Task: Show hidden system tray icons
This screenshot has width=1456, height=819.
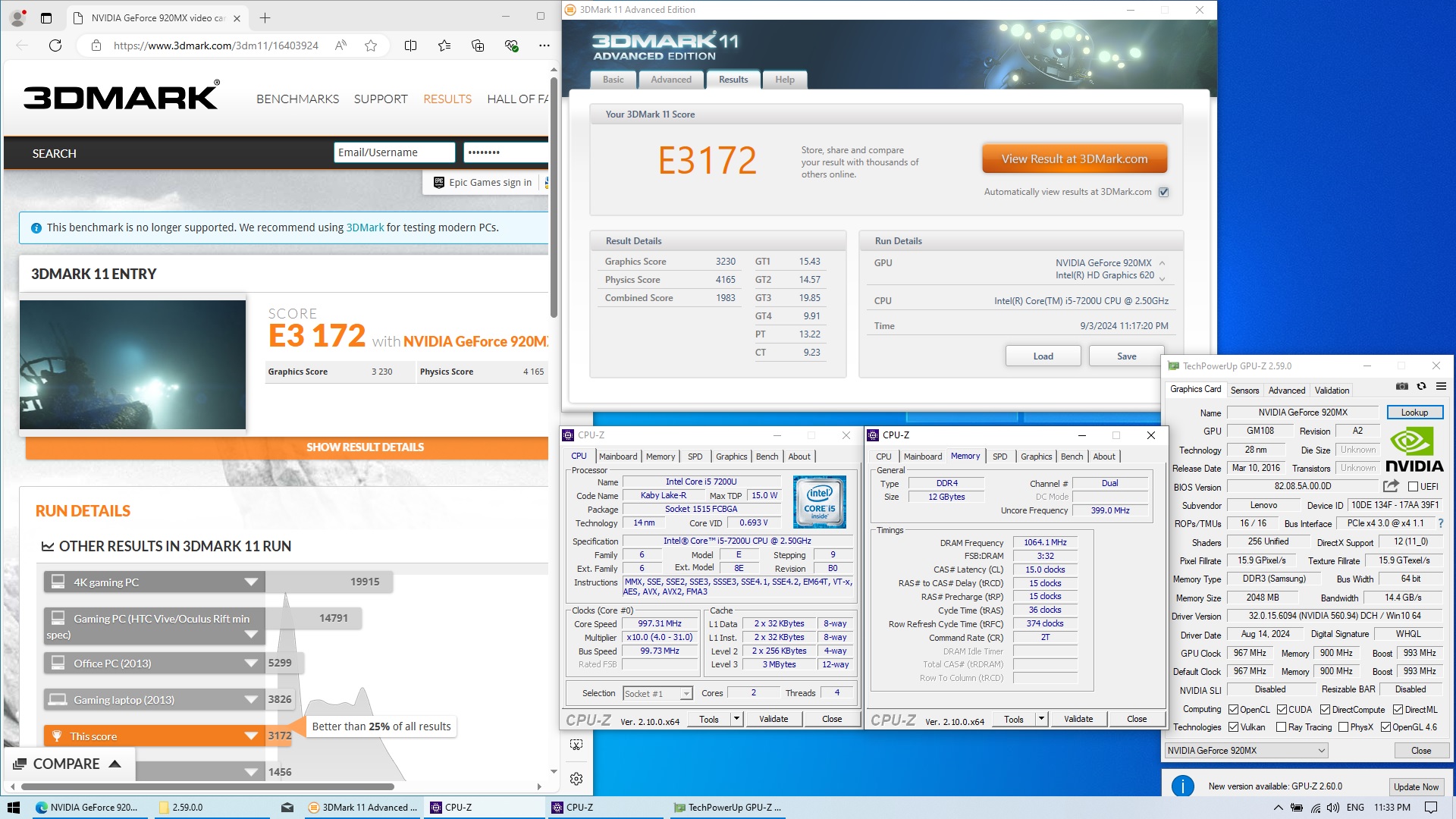Action: pos(1279,808)
